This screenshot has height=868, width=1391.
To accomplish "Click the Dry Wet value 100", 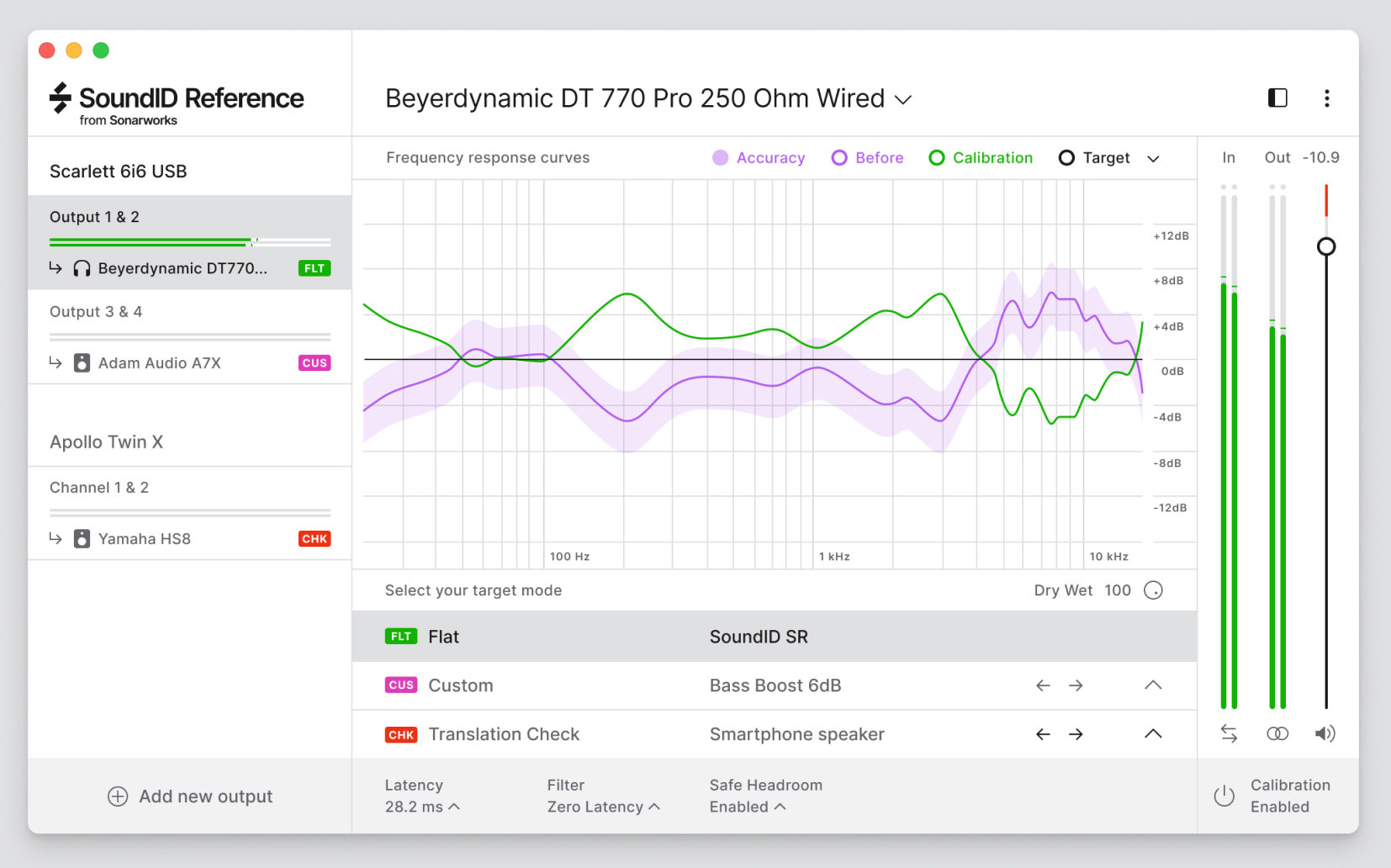I will tap(1118, 590).
